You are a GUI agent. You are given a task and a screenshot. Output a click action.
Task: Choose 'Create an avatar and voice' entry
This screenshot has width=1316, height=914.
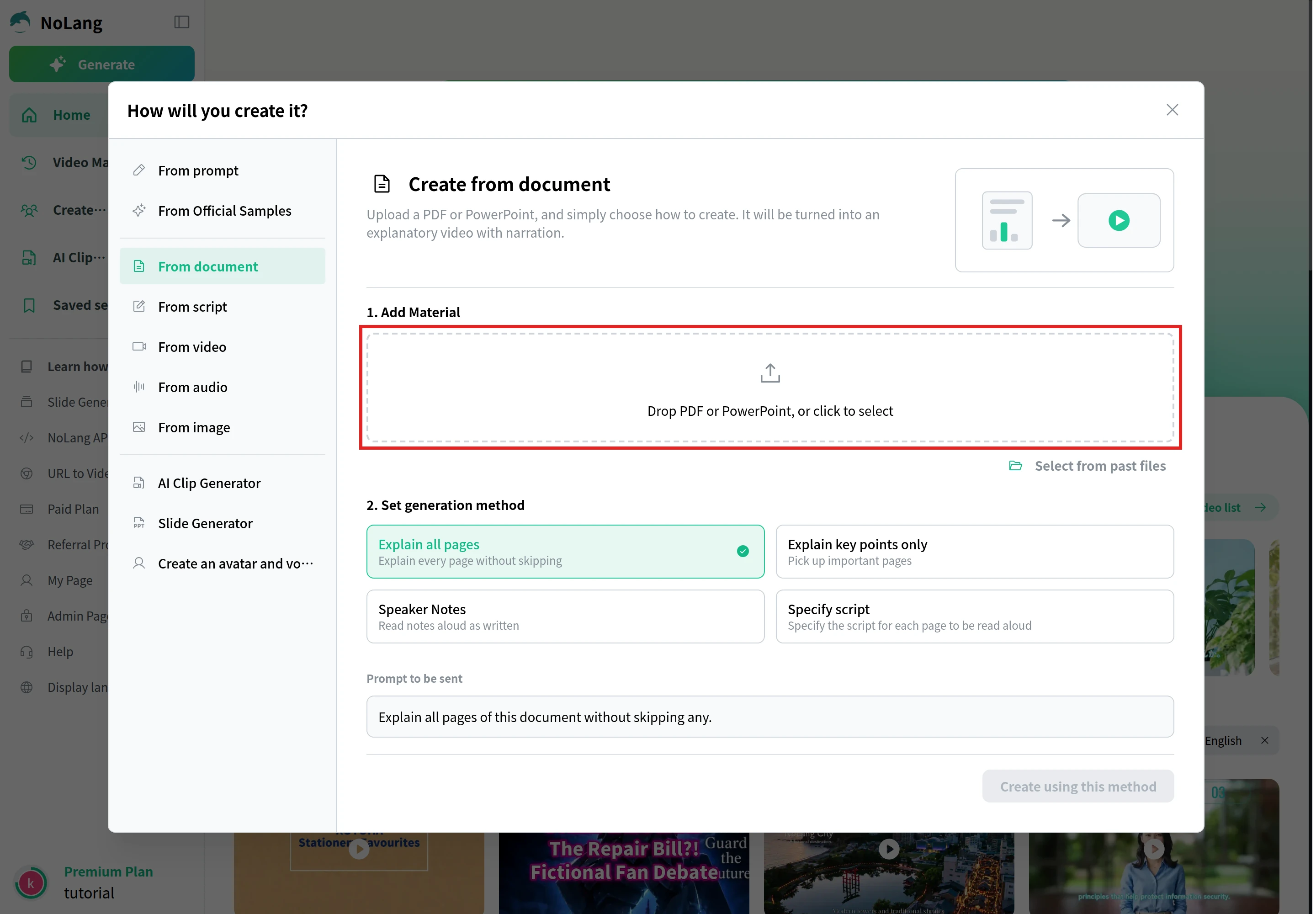[222, 563]
